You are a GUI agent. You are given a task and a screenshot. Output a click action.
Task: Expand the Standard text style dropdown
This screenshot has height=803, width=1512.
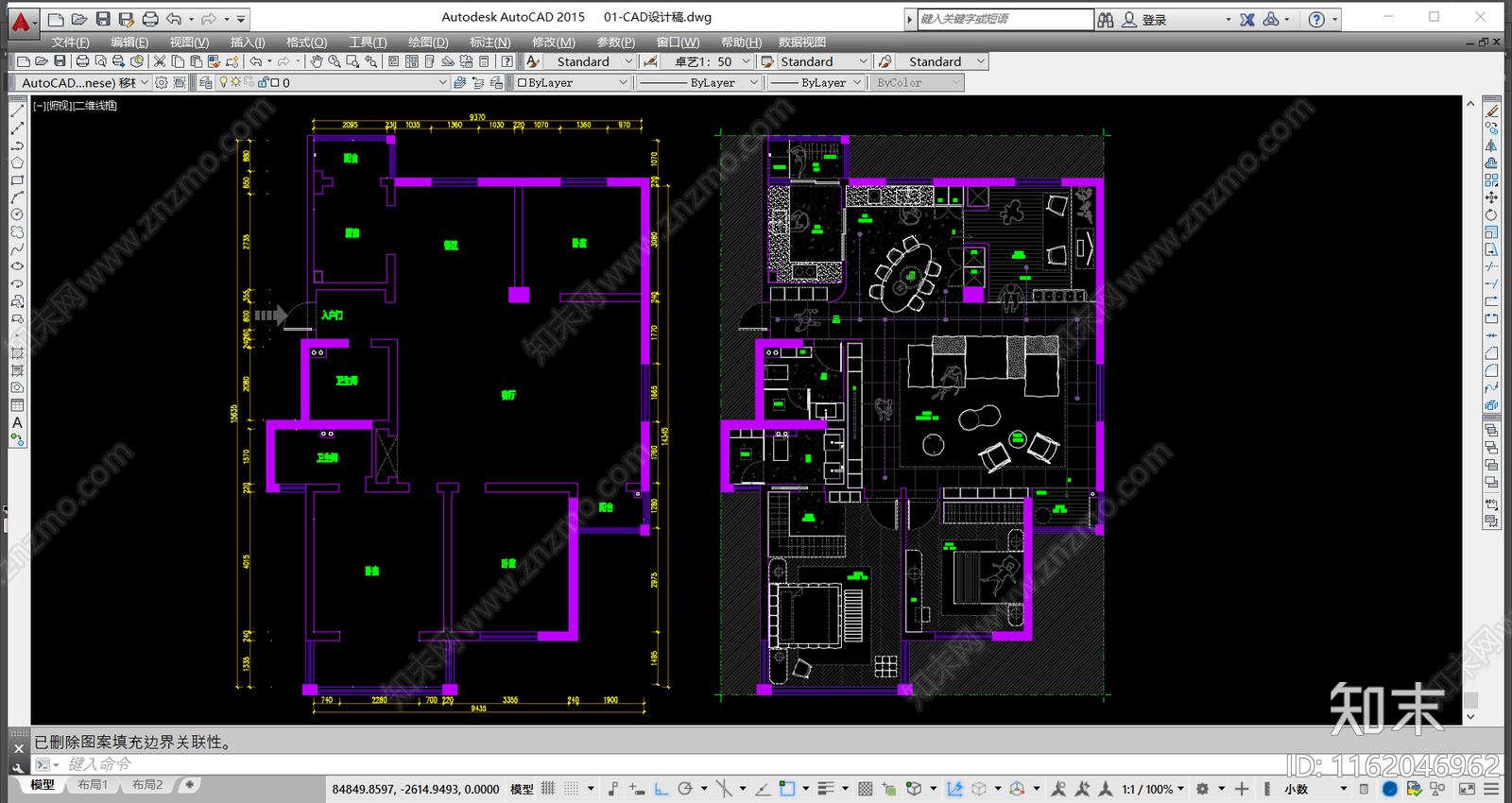tap(628, 61)
